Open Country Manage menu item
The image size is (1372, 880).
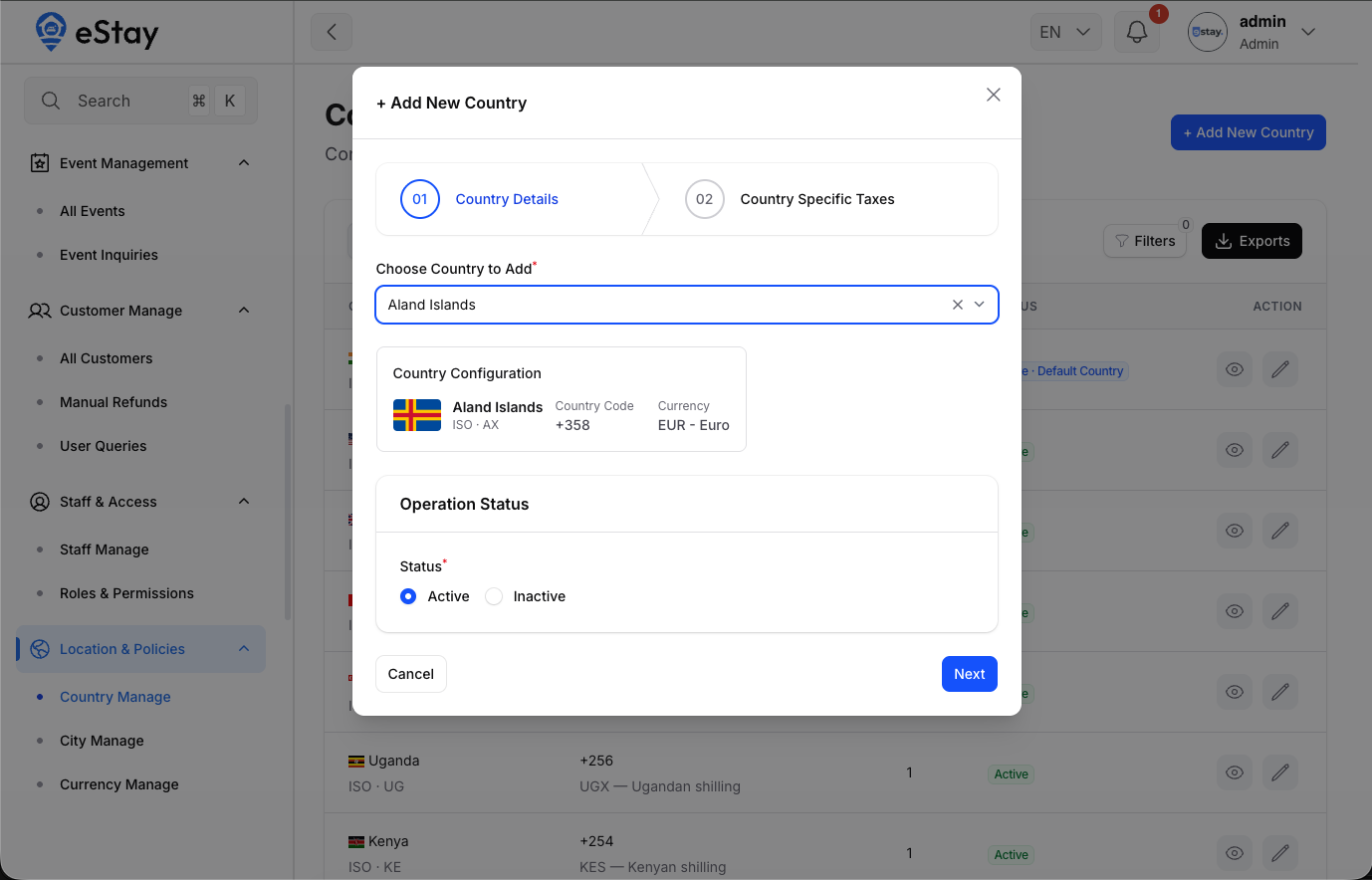(x=115, y=697)
